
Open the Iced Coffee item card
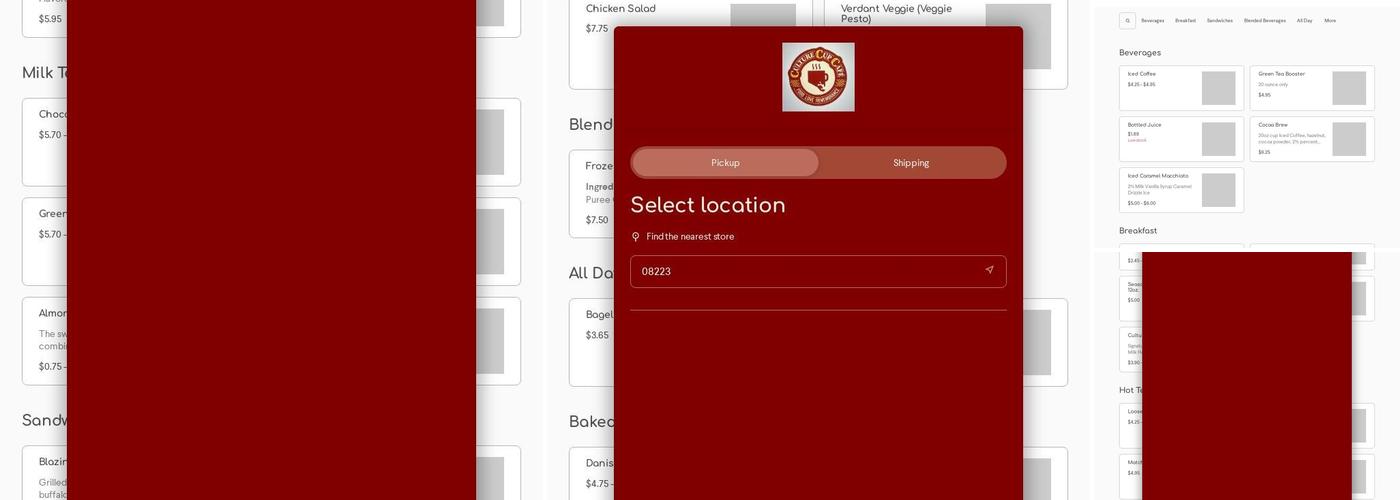pos(1181,88)
